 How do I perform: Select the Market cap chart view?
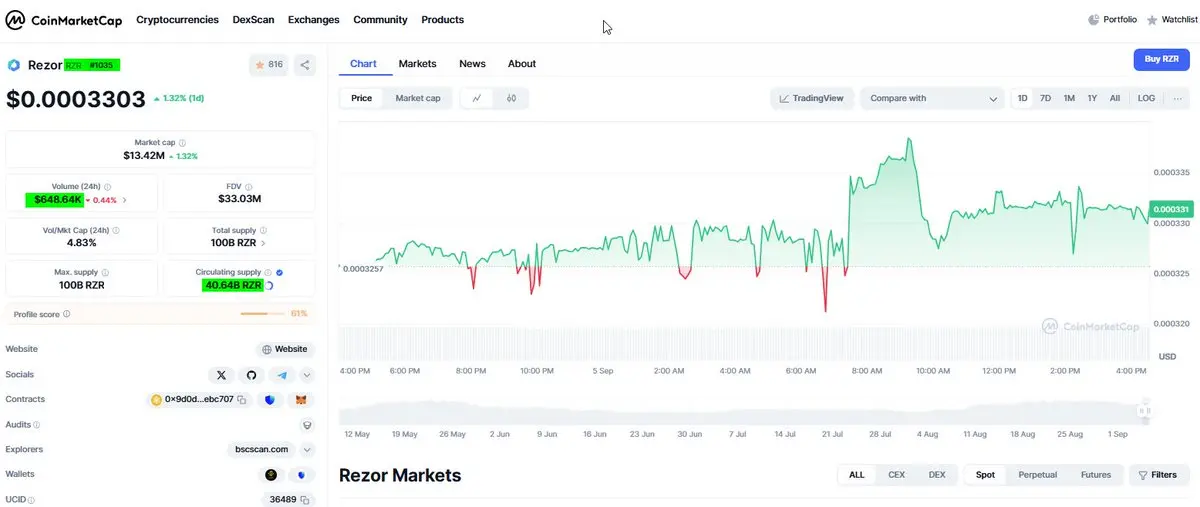point(418,98)
